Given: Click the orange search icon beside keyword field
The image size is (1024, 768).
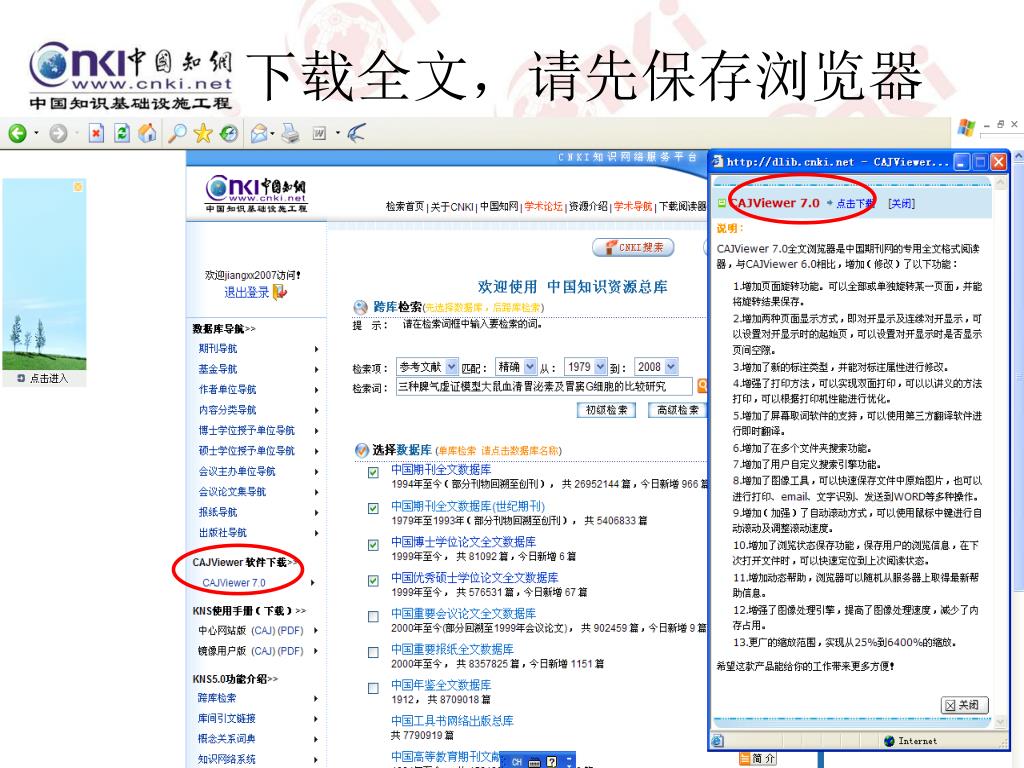Looking at the screenshot, I should 702,386.
